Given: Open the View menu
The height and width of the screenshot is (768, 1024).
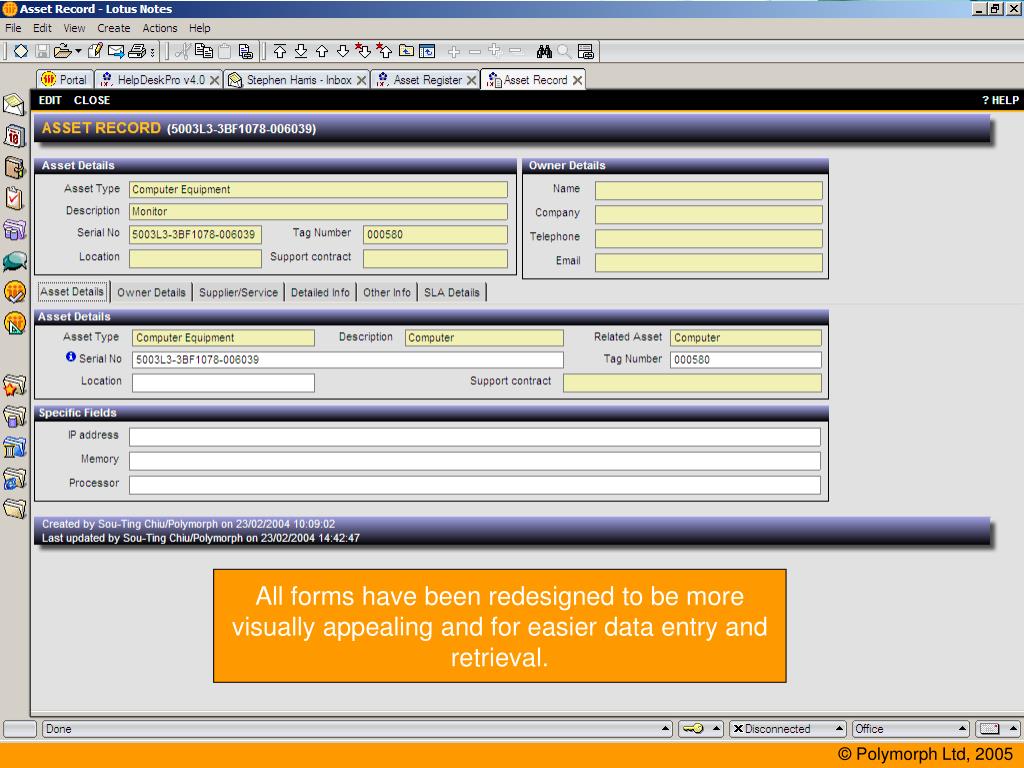Looking at the screenshot, I should pos(74,28).
